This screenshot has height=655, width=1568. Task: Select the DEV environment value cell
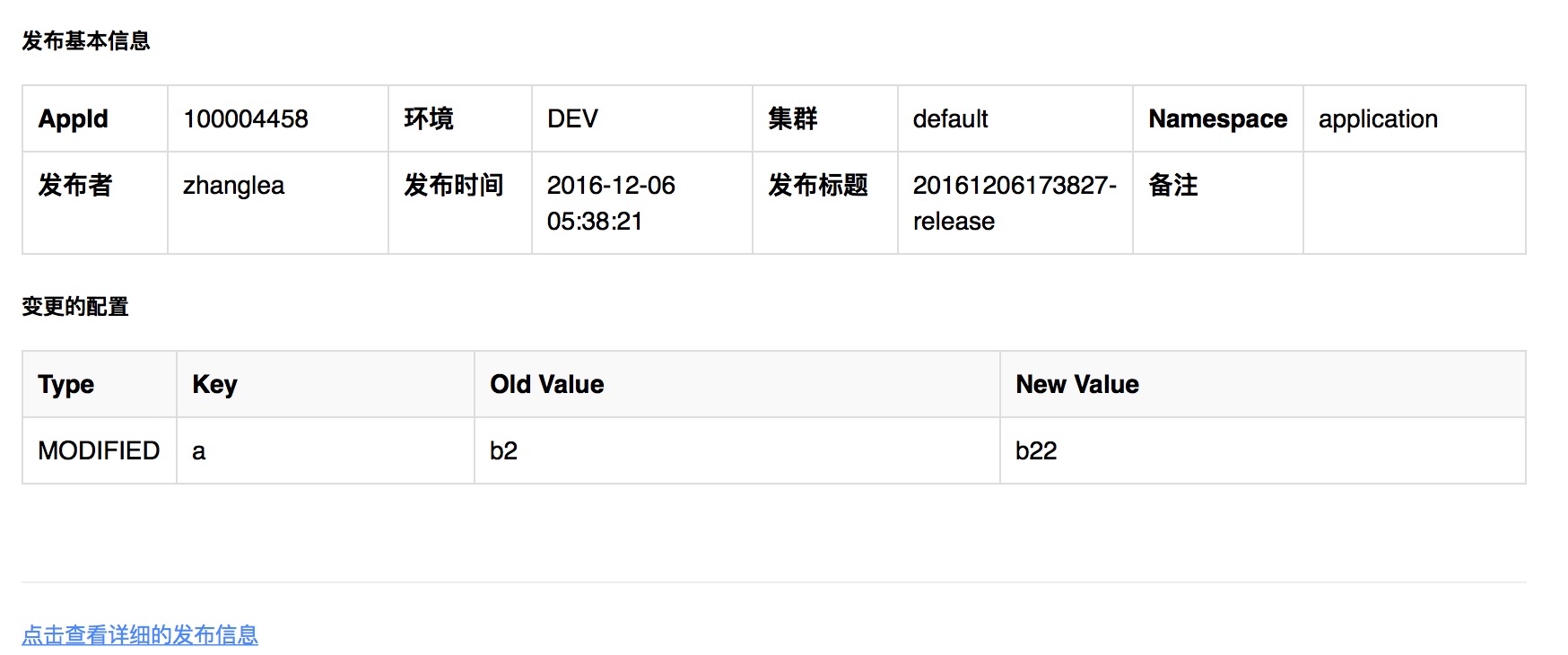(x=572, y=119)
